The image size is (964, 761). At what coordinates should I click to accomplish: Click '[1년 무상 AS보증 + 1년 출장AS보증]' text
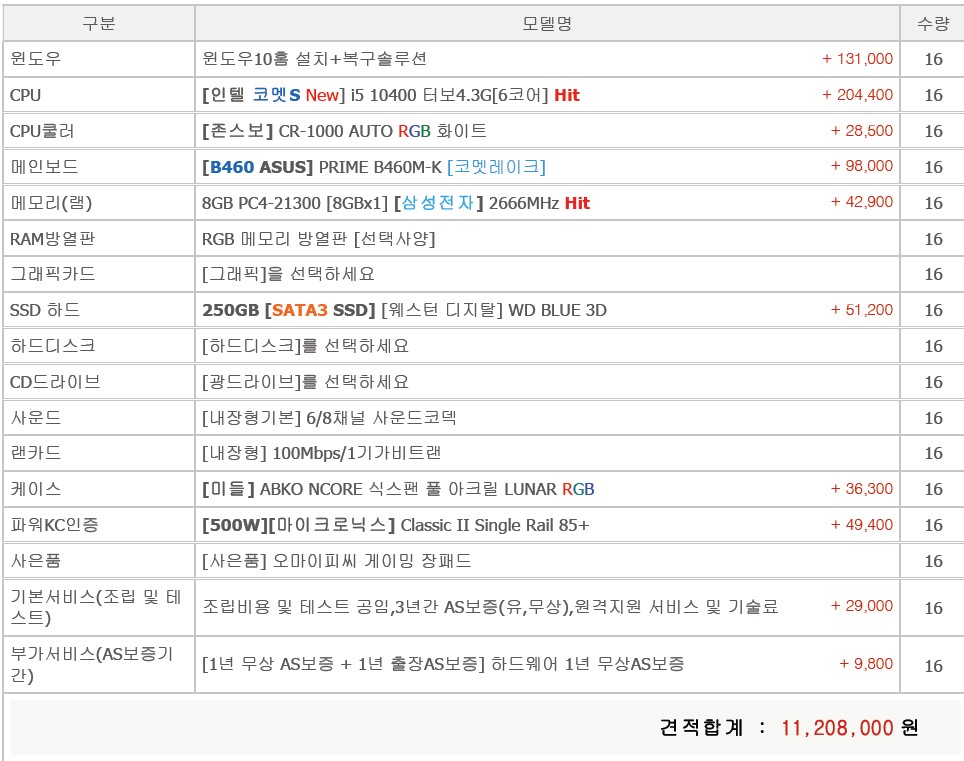(344, 664)
